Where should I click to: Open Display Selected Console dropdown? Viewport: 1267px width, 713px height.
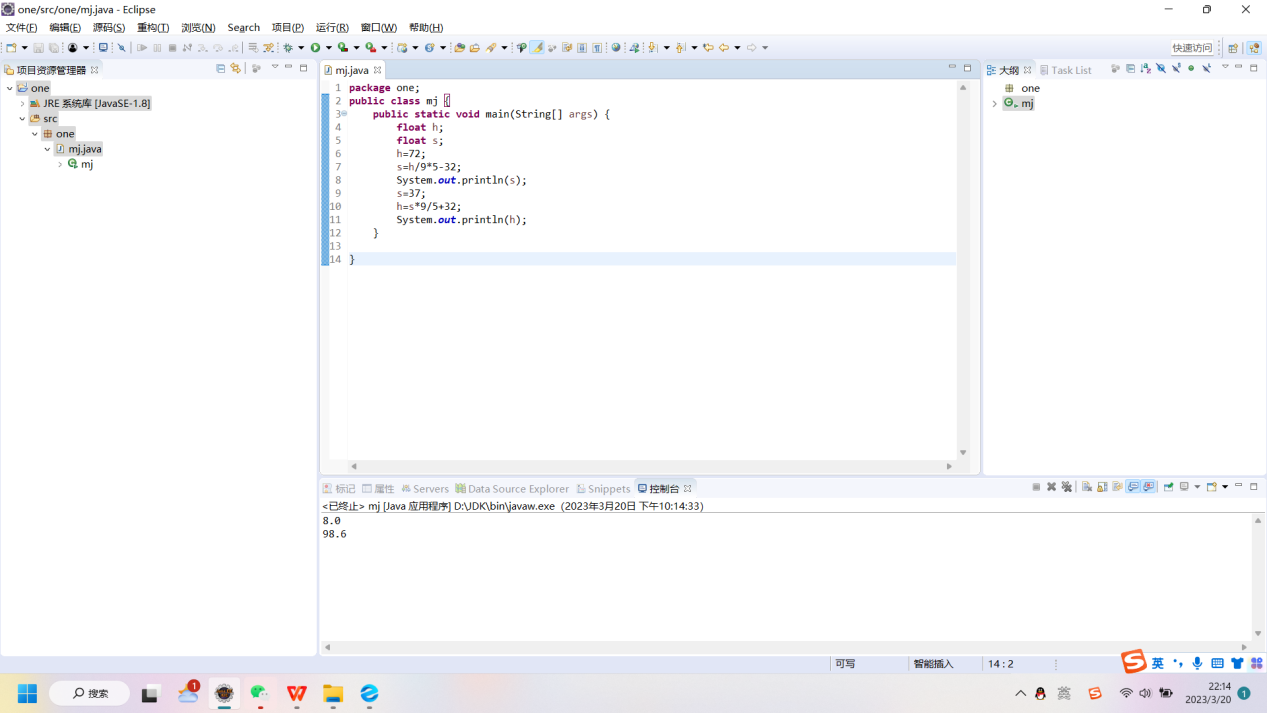coord(1197,487)
